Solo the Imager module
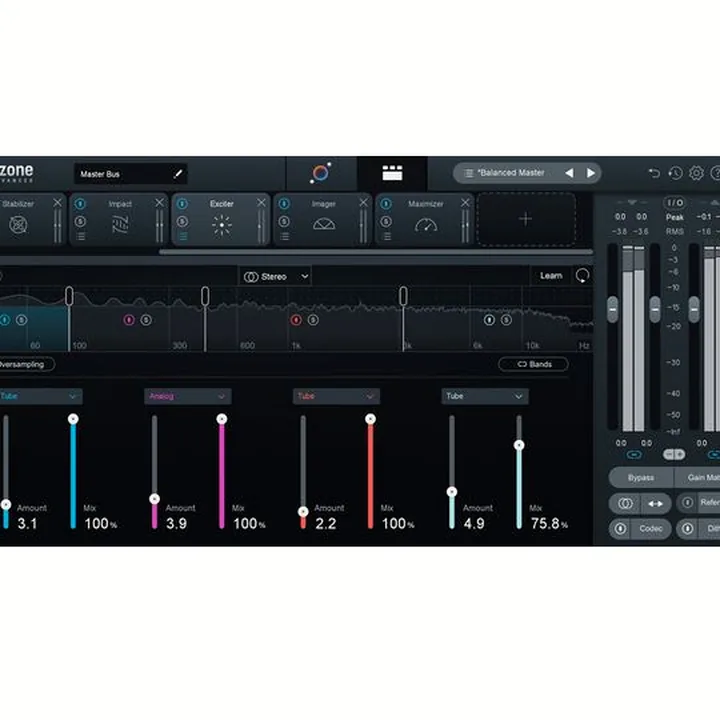 point(284,221)
